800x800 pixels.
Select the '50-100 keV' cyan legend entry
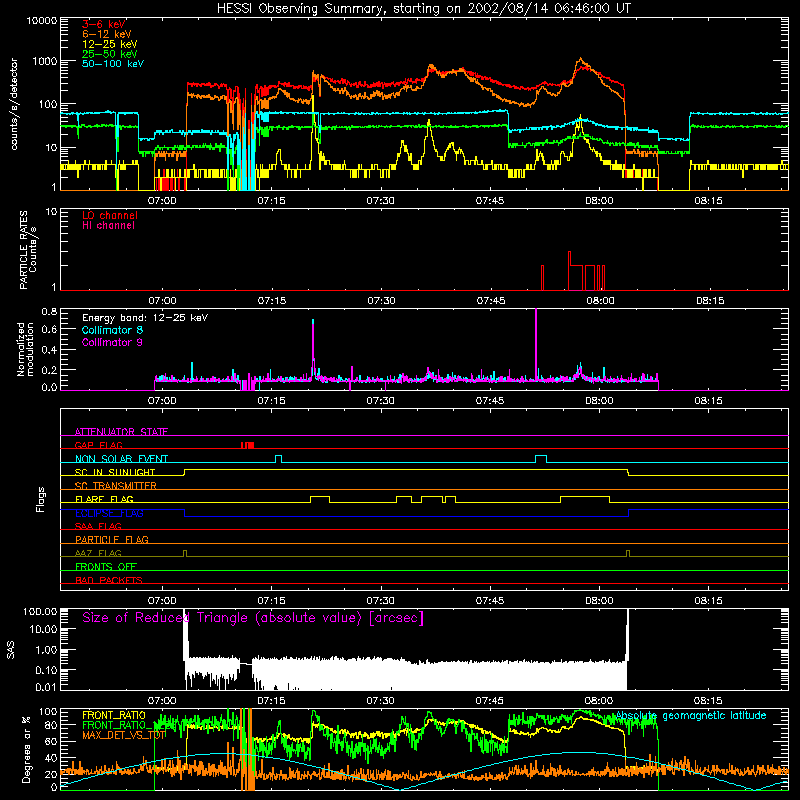(113, 64)
